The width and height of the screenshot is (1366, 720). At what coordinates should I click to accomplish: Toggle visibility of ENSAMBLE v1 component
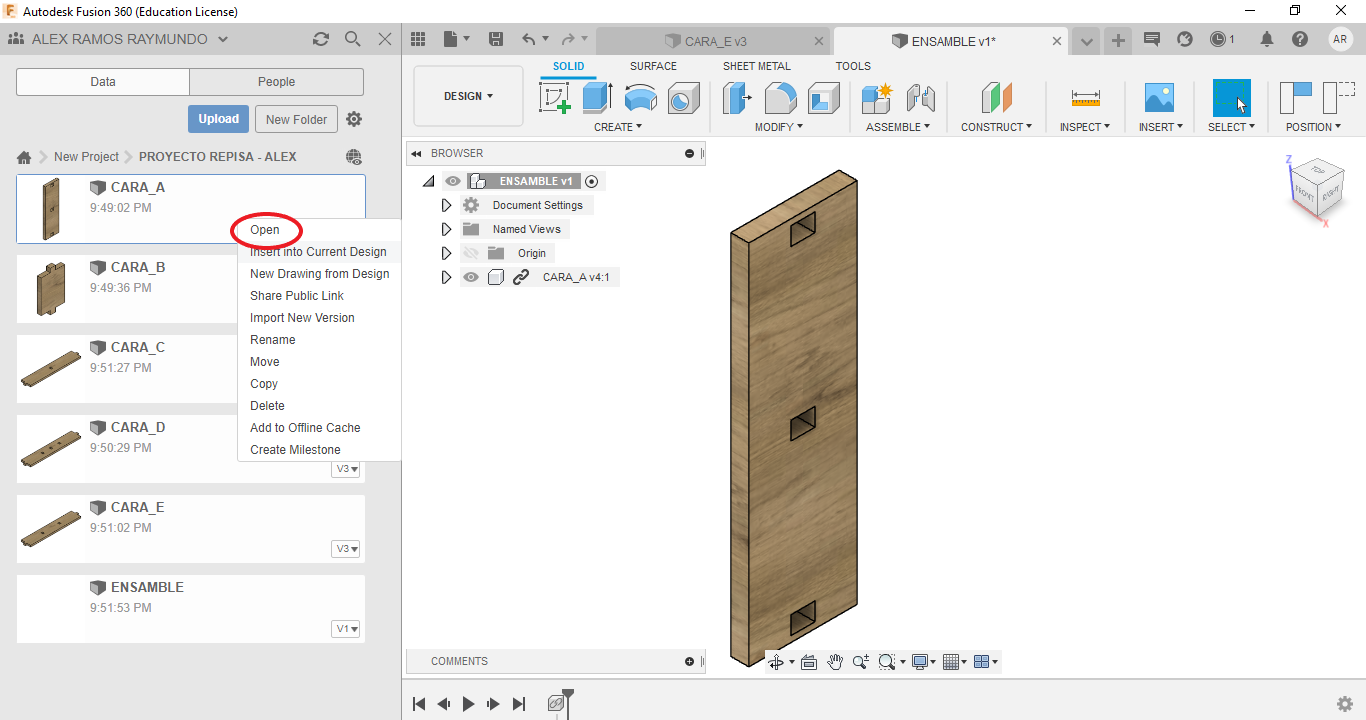pyautogui.click(x=453, y=181)
